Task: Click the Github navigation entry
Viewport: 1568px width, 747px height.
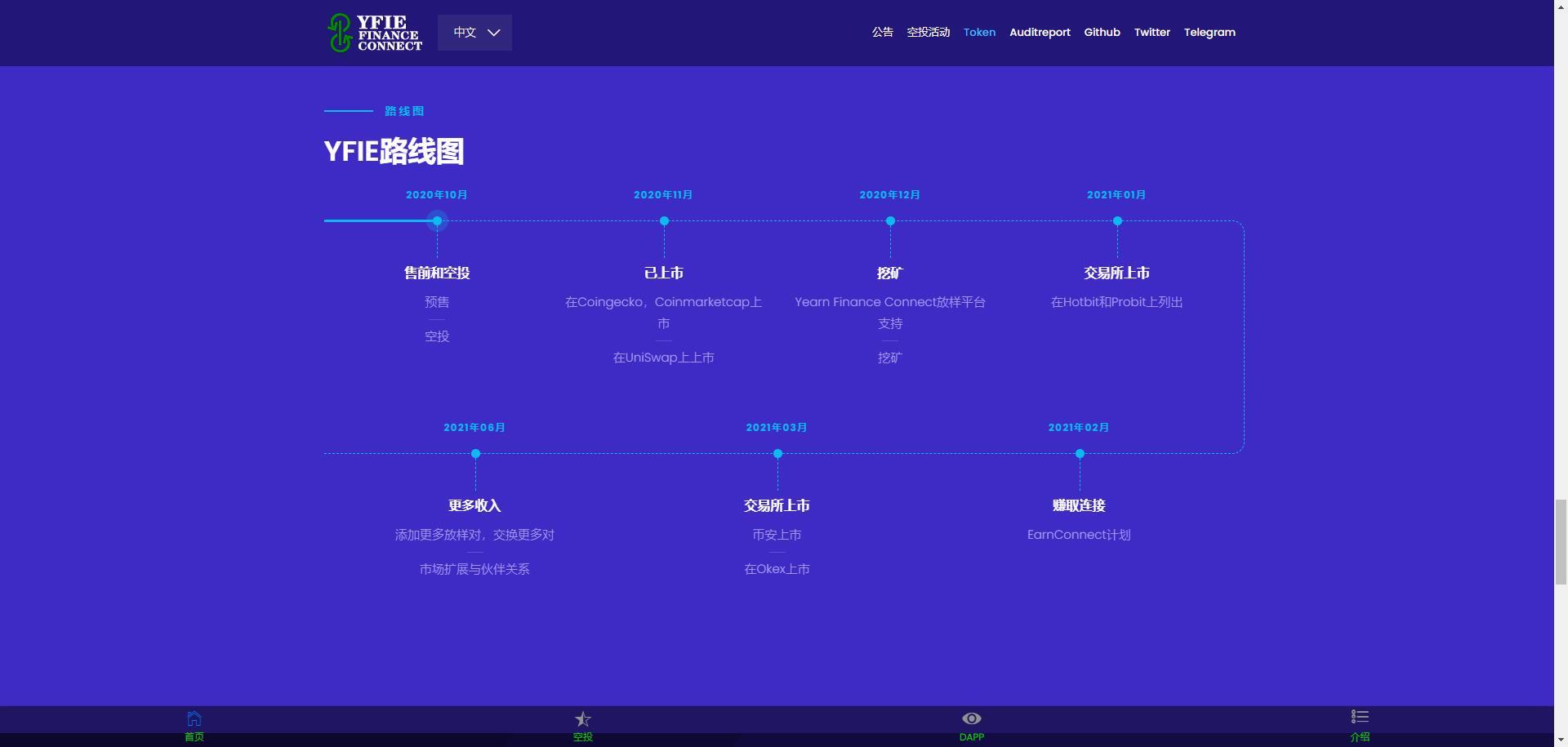Action: (1102, 32)
